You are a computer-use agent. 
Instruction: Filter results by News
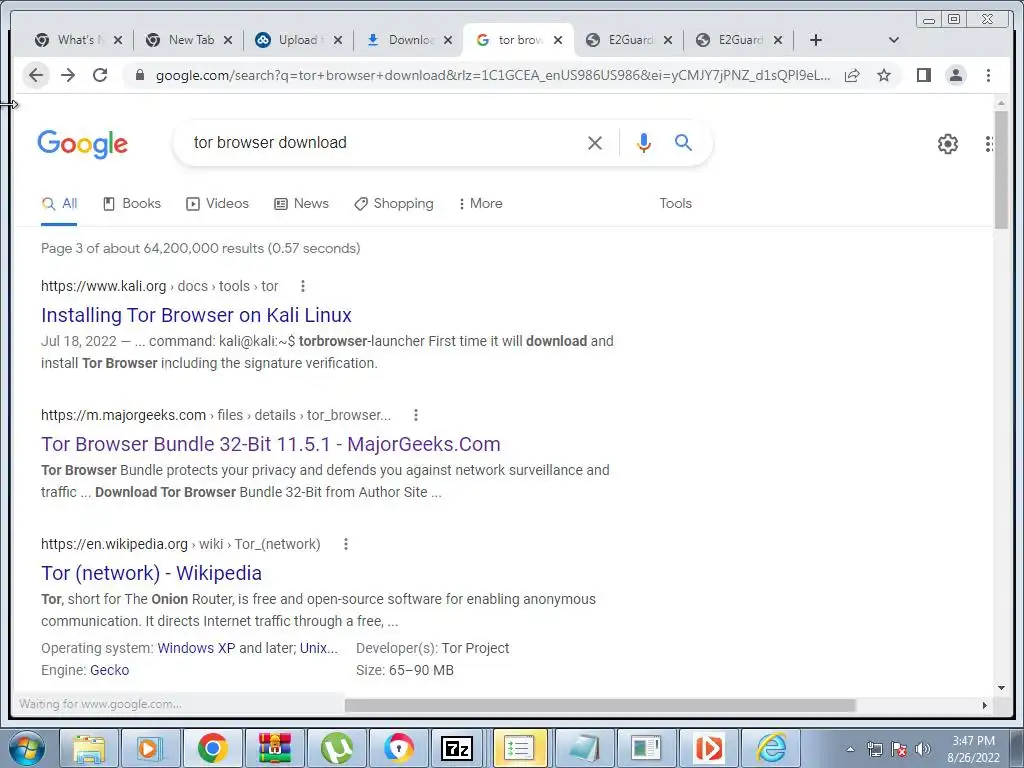click(x=301, y=204)
